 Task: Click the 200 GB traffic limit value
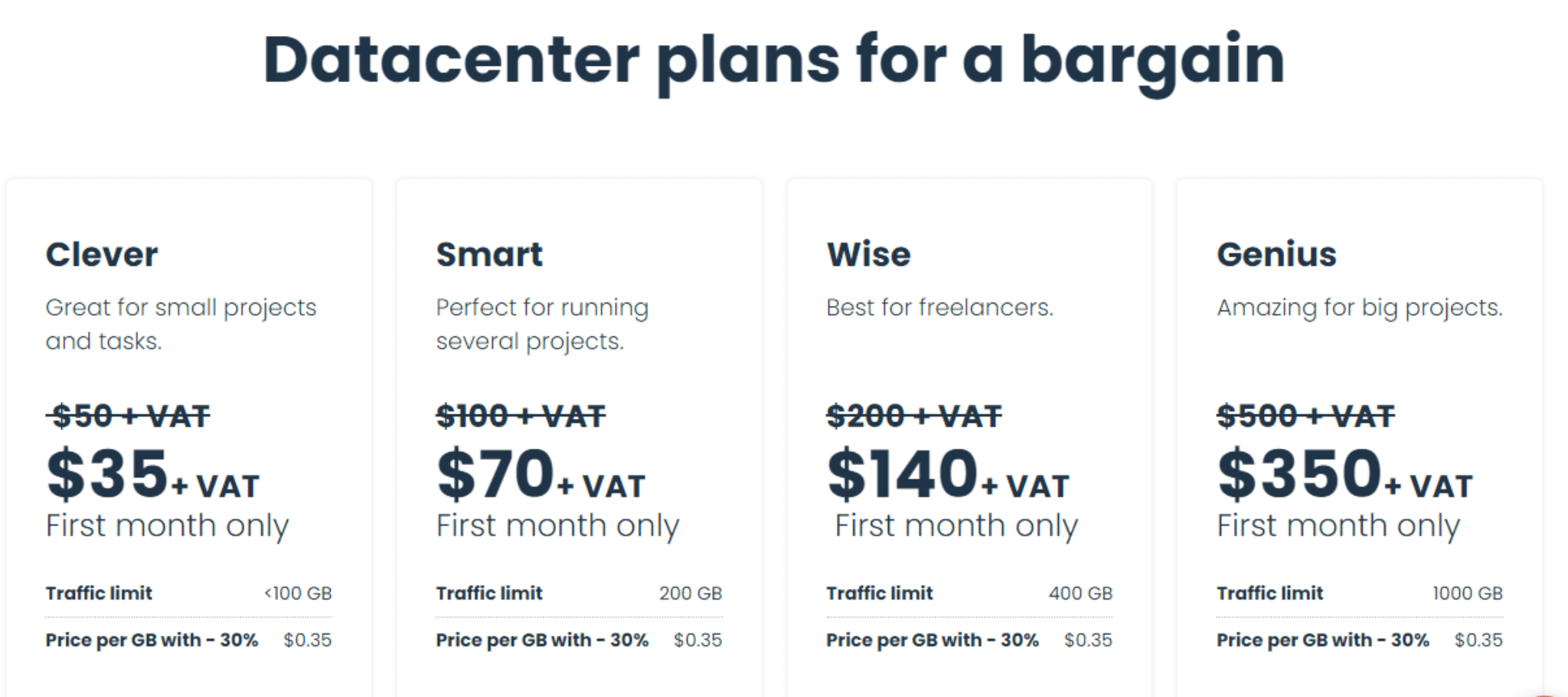pyautogui.click(x=691, y=594)
